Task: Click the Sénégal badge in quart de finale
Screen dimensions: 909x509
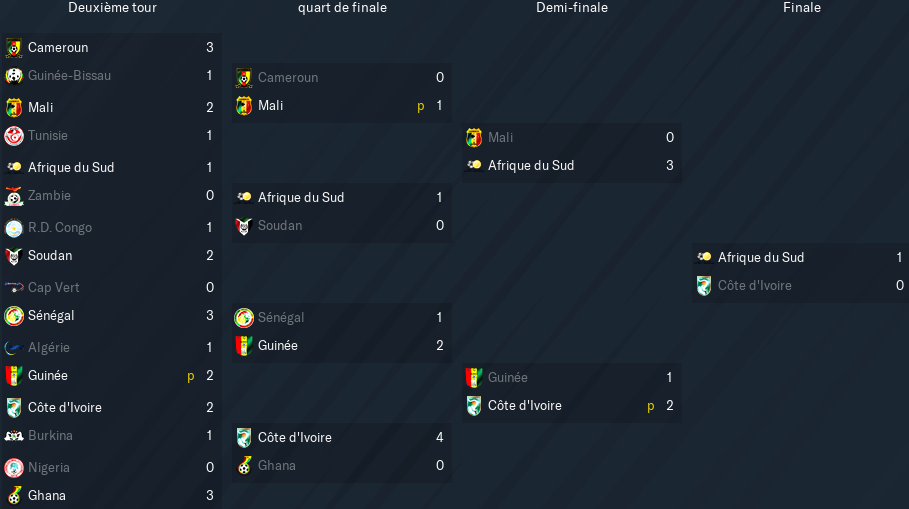Action: pyautogui.click(x=244, y=318)
